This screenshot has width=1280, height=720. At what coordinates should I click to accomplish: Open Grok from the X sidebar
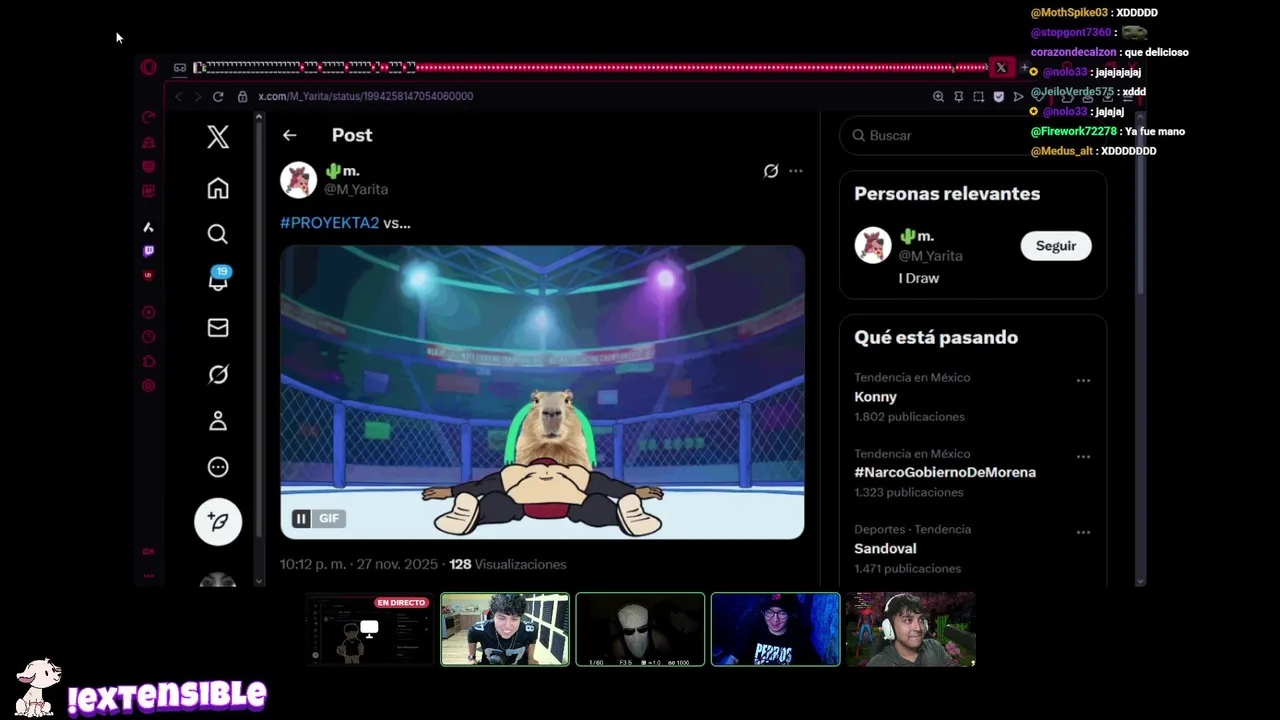[218, 374]
